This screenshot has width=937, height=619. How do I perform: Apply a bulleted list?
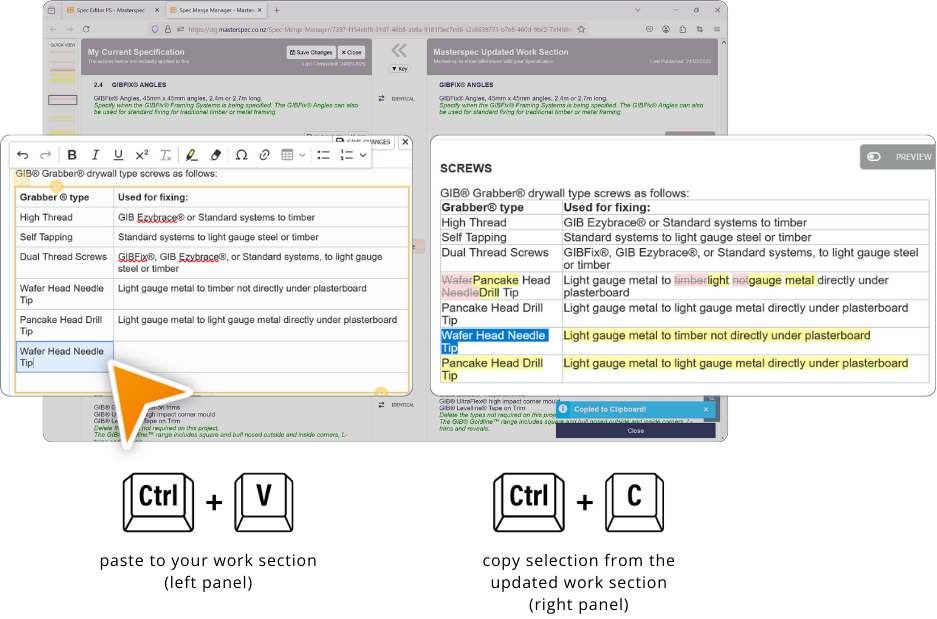coord(323,155)
